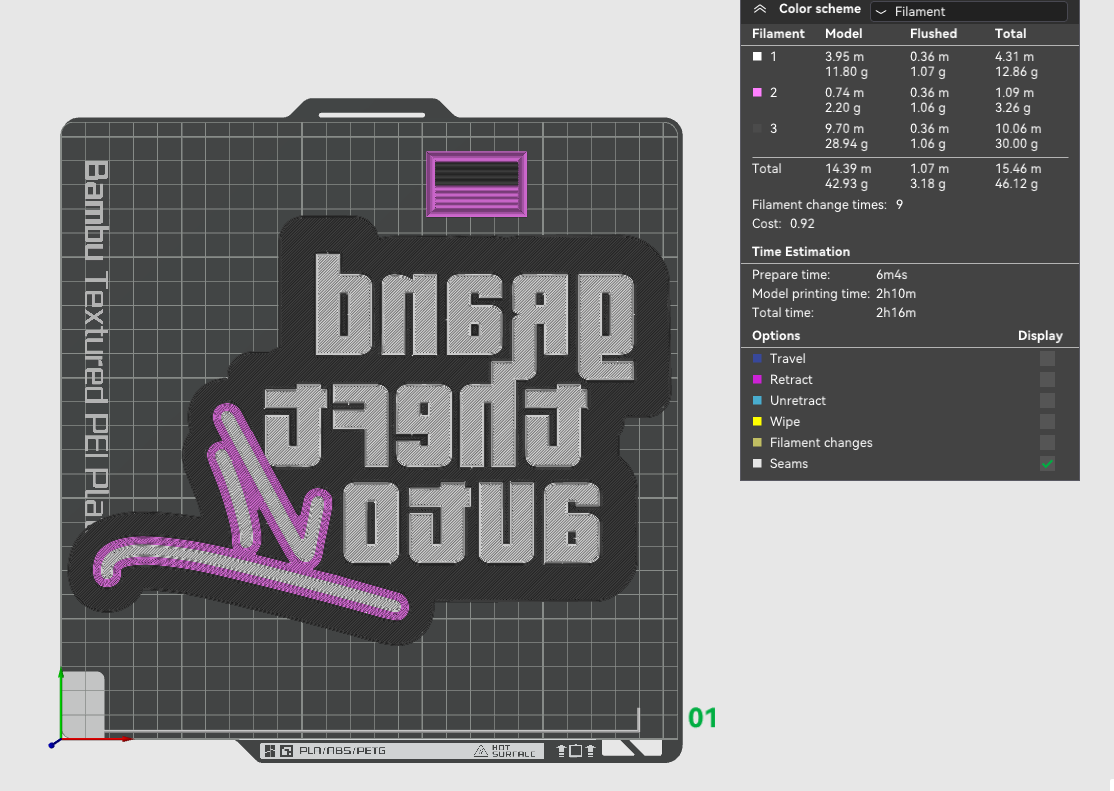Click the Options heading
Screen dimensions: 1114x791
click(776, 335)
